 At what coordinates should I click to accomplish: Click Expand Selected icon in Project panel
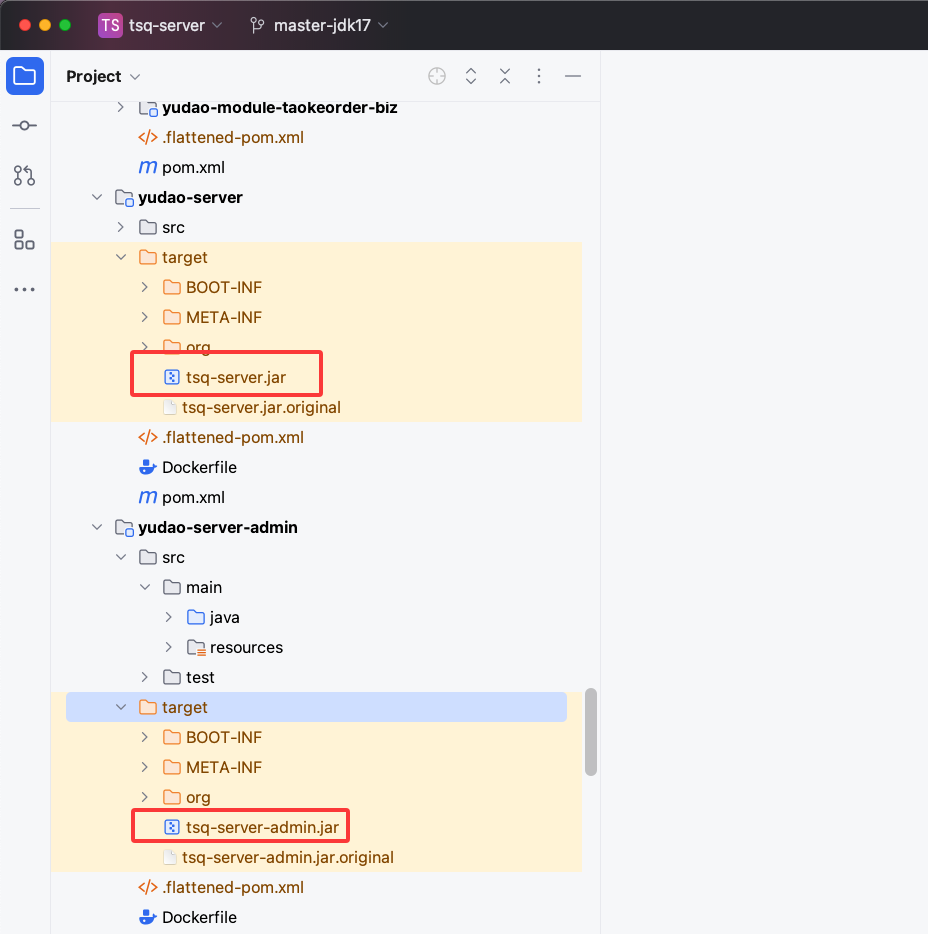point(471,76)
